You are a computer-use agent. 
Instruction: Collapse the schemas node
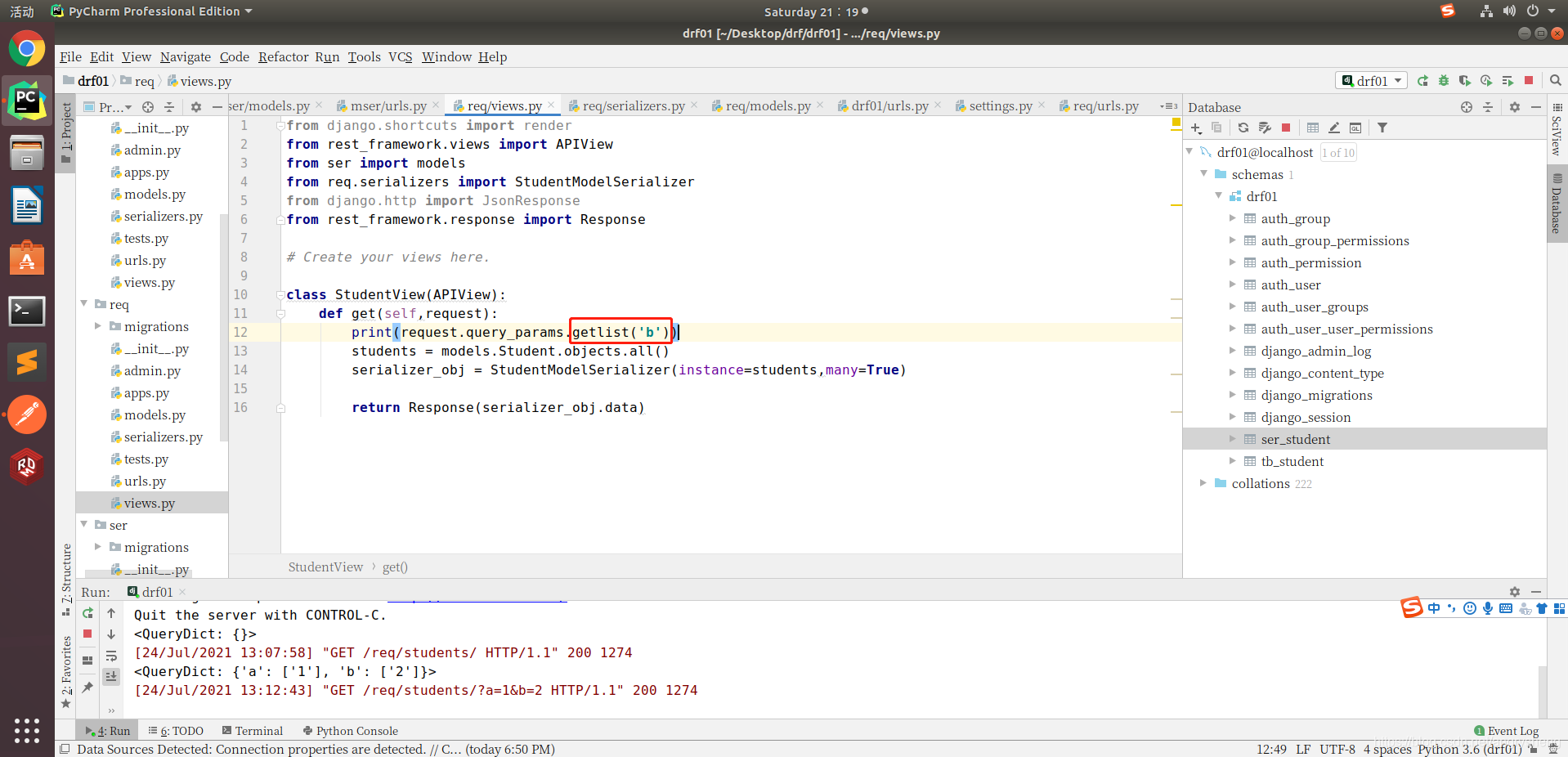pyautogui.click(x=1204, y=174)
